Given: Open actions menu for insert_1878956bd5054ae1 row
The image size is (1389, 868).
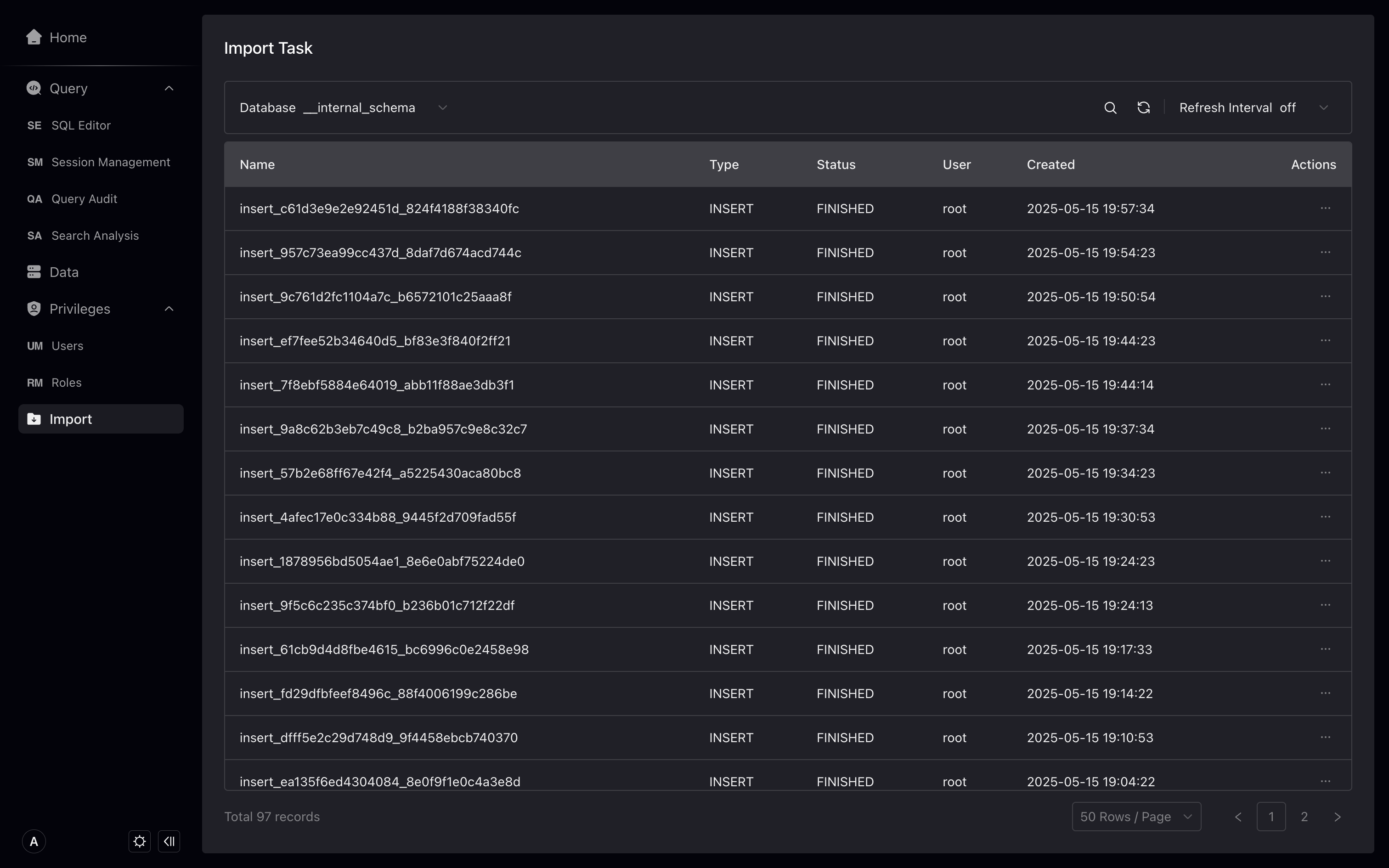Looking at the screenshot, I should click(1325, 561).
